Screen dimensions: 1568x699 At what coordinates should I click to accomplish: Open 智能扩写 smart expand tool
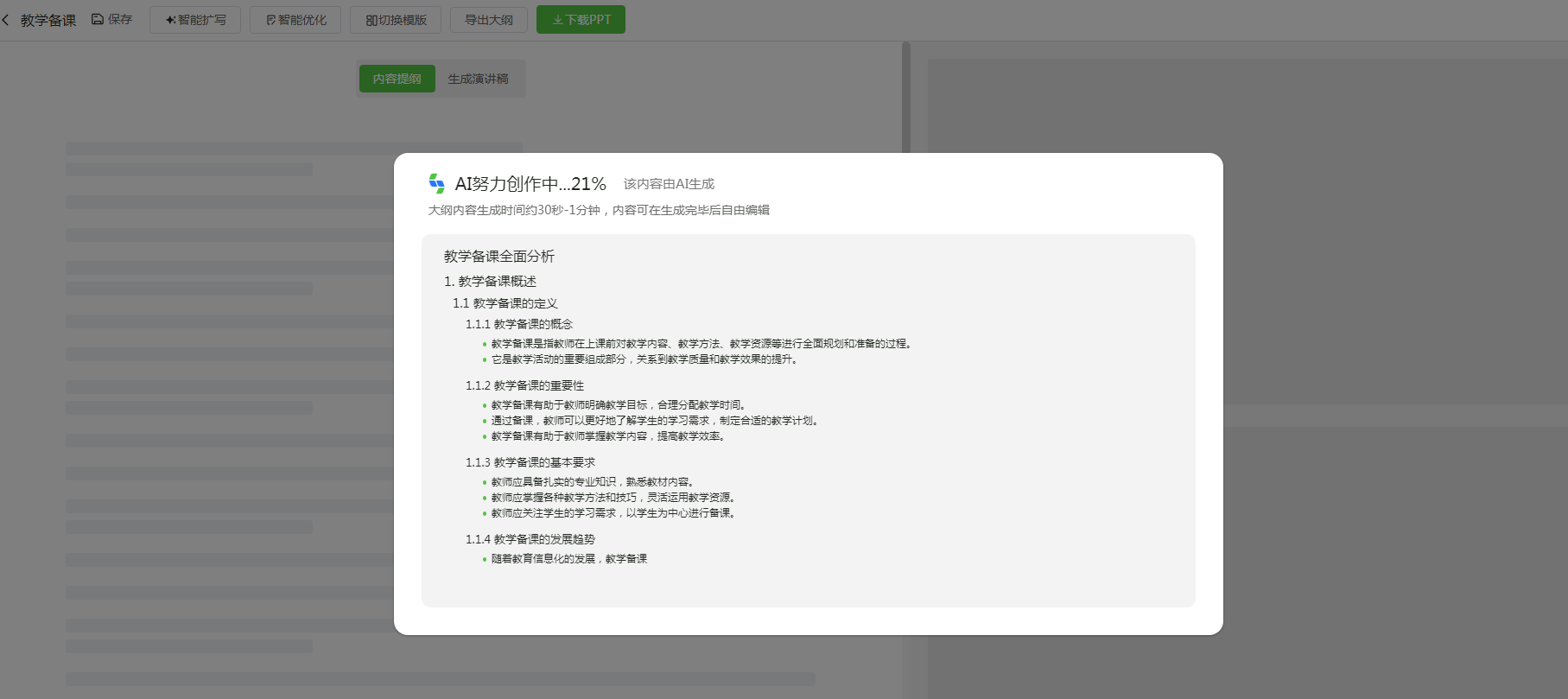click(195, 20)
